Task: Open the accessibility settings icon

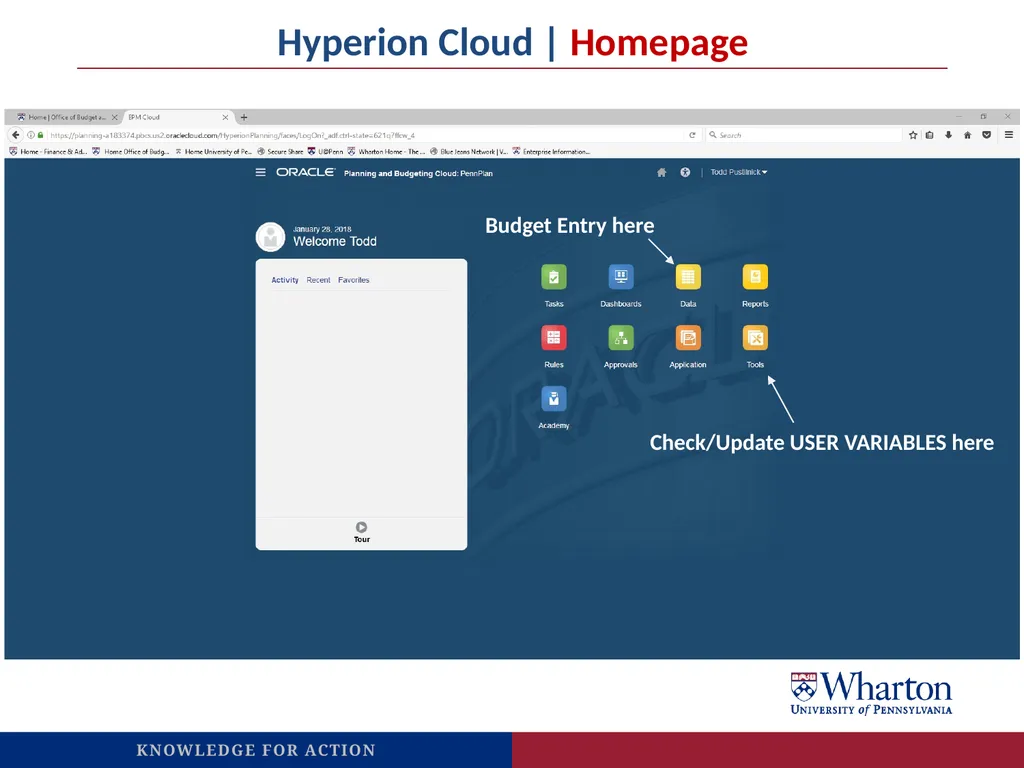Action: pyautogui.click(x=685, y=172)
